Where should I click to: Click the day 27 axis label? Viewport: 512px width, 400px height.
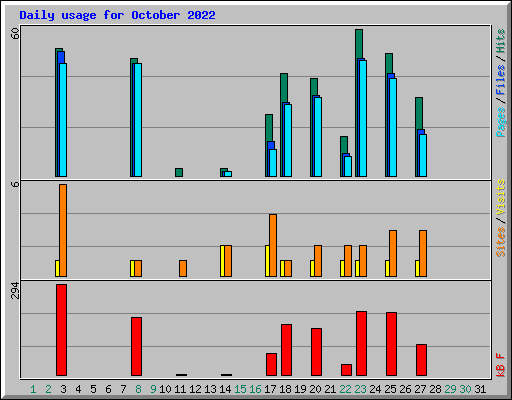420,389
